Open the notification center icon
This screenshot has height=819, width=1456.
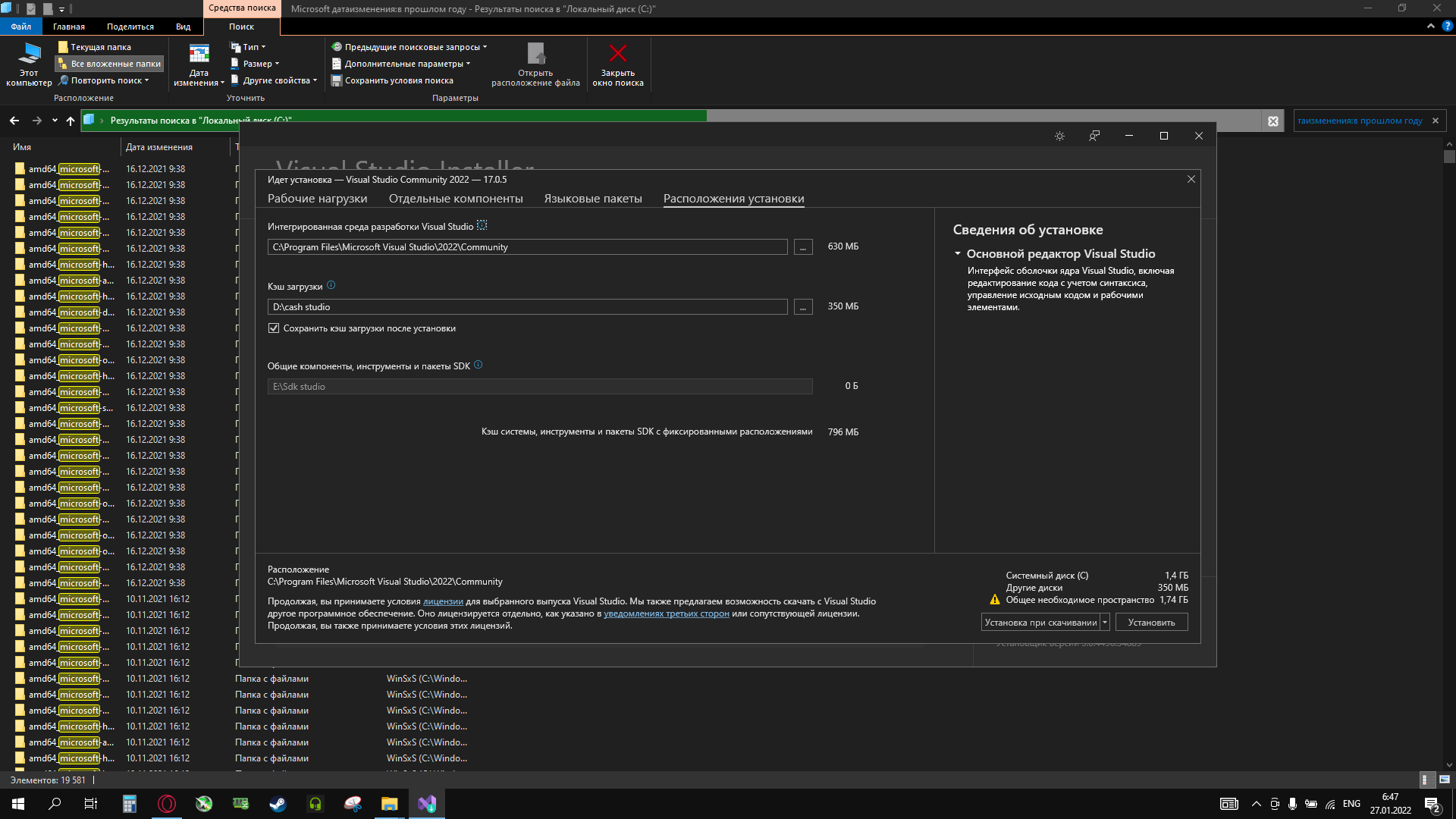[x=1432, y=804]
